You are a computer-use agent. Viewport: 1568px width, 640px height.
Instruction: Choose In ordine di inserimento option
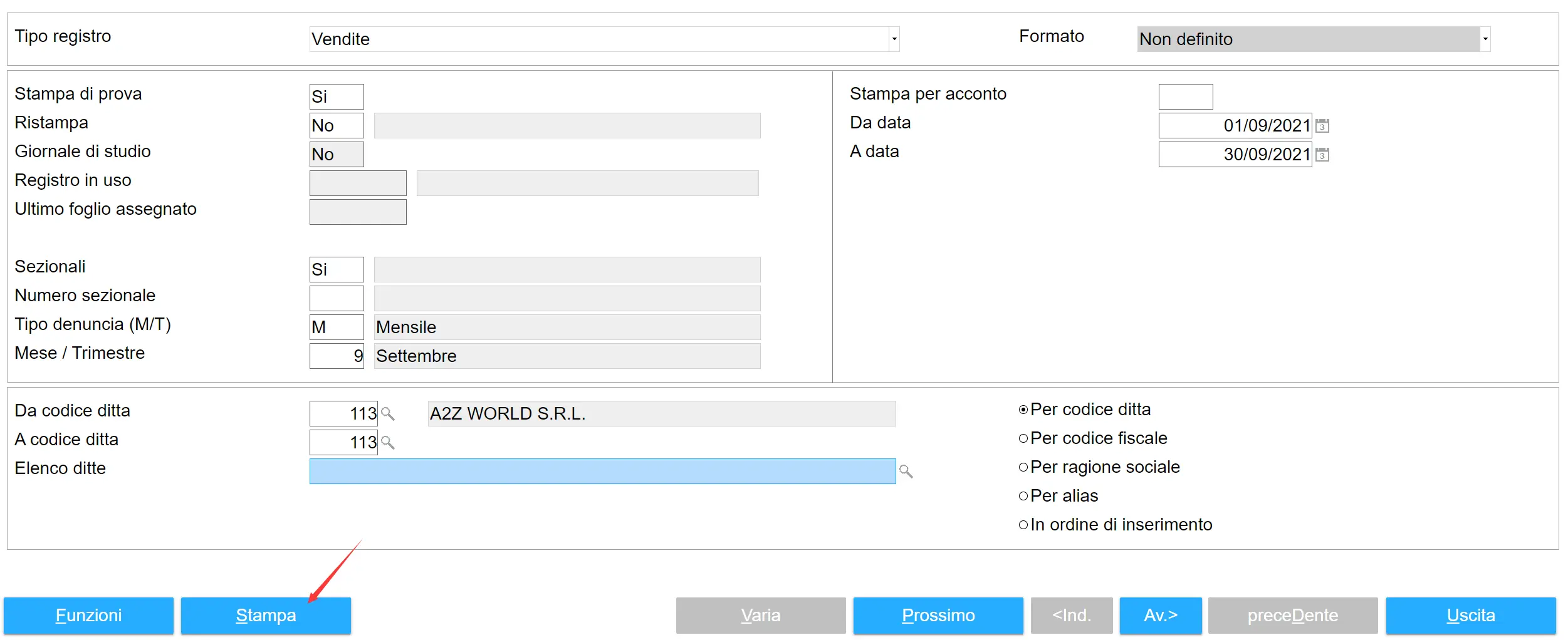(1023, 525)
